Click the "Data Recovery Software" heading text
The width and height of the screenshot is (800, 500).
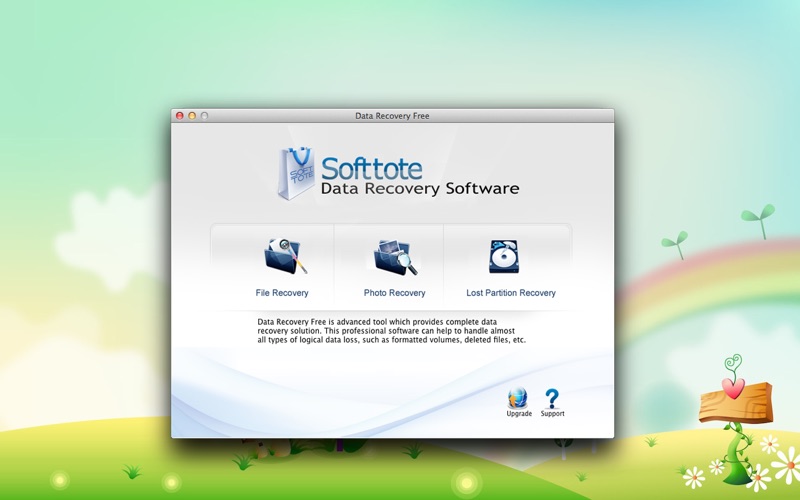(x=419, y=188)
